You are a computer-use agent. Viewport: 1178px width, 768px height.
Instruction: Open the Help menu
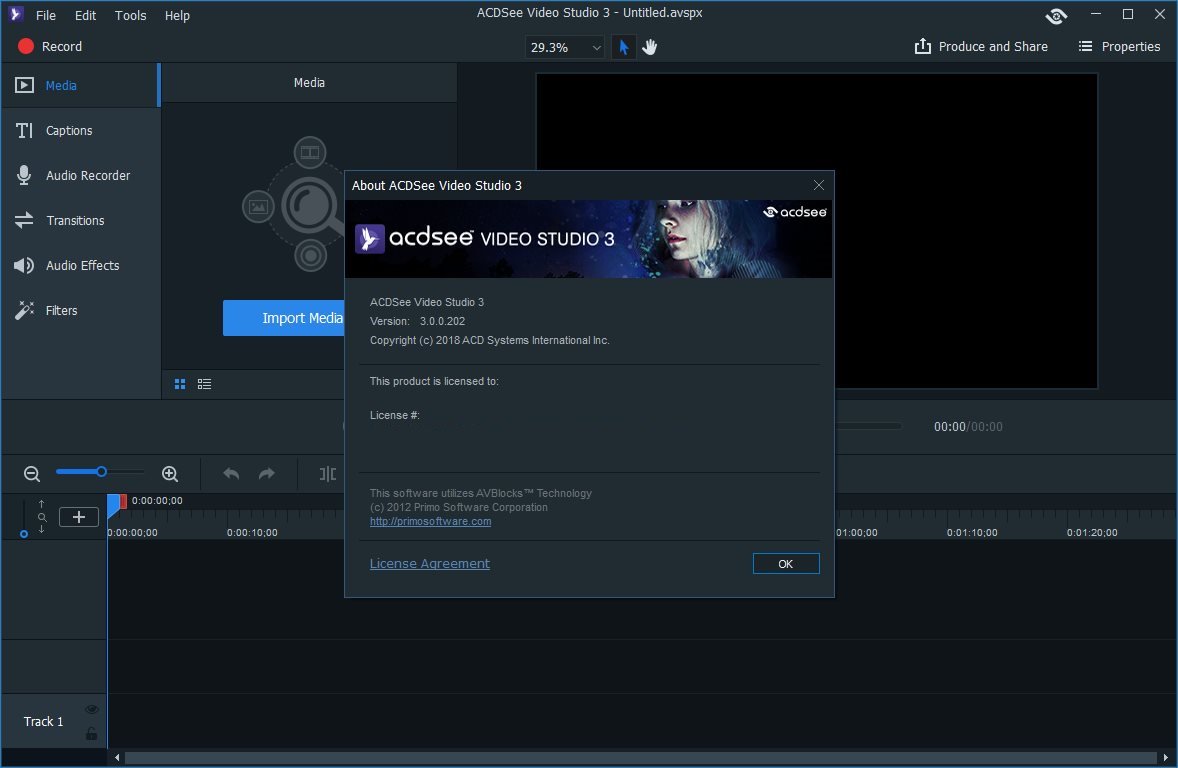coord(177,15)
